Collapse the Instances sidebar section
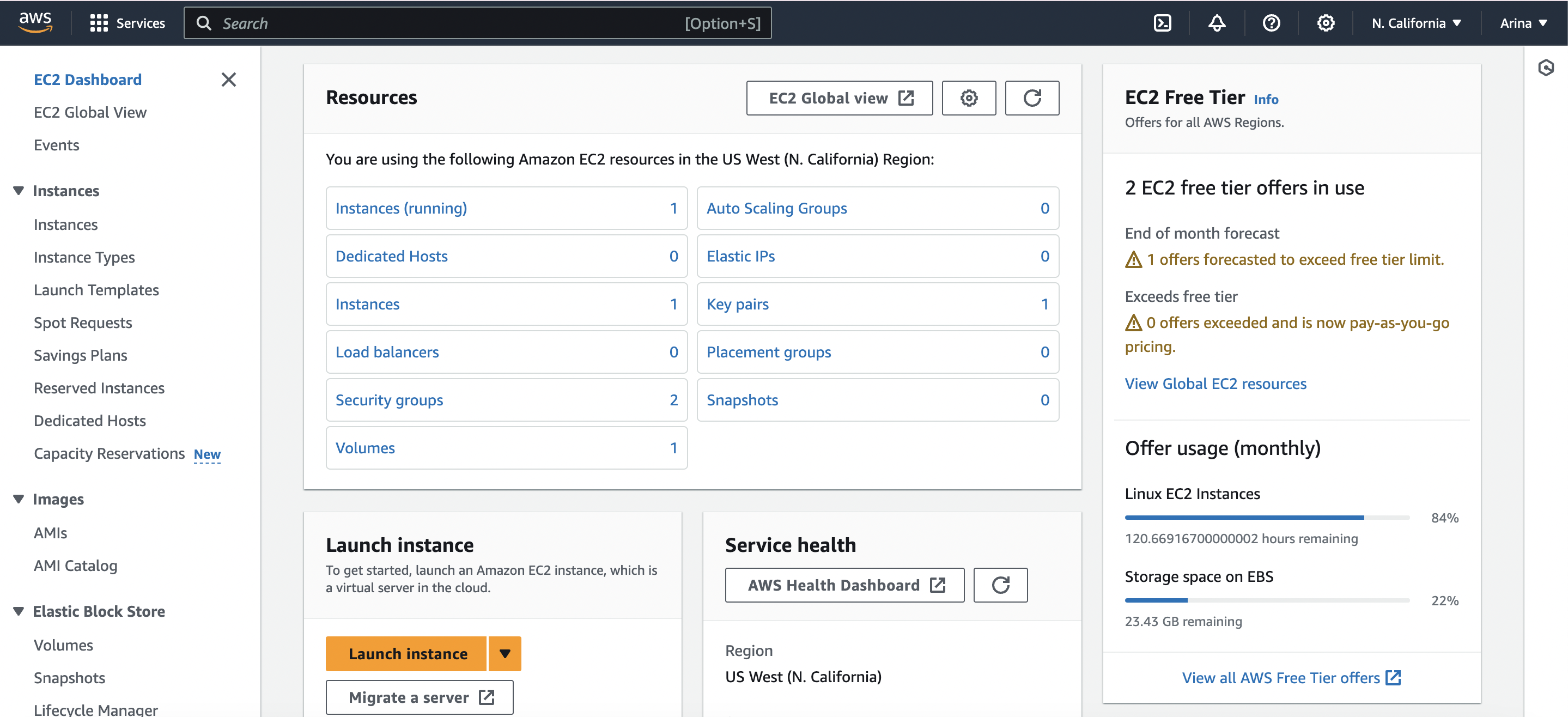 click(19, 191)
